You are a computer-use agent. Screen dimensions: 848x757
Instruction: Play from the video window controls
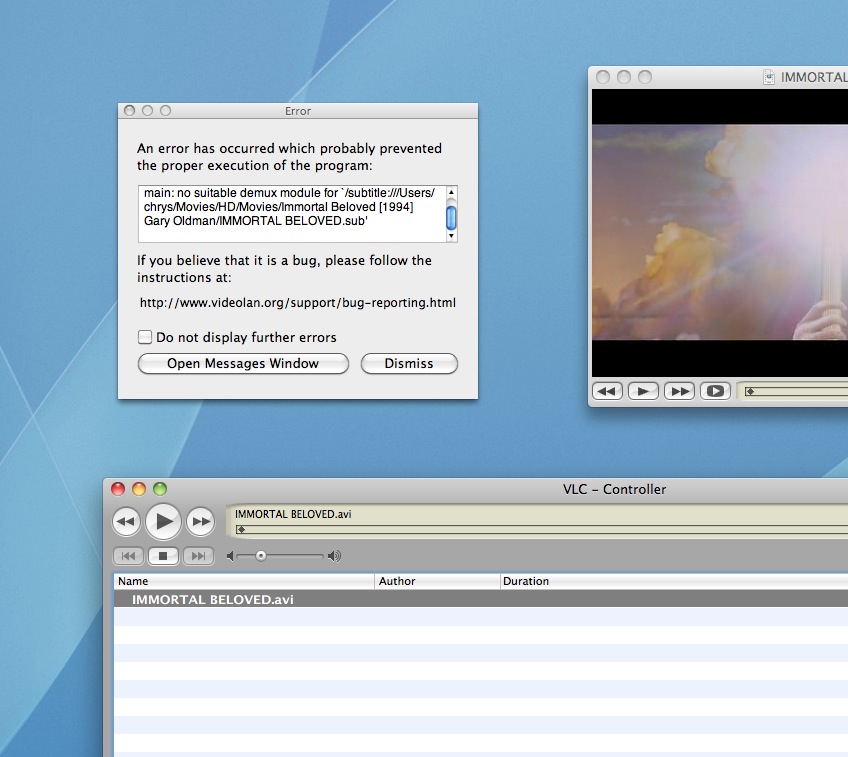click(643, 391)
